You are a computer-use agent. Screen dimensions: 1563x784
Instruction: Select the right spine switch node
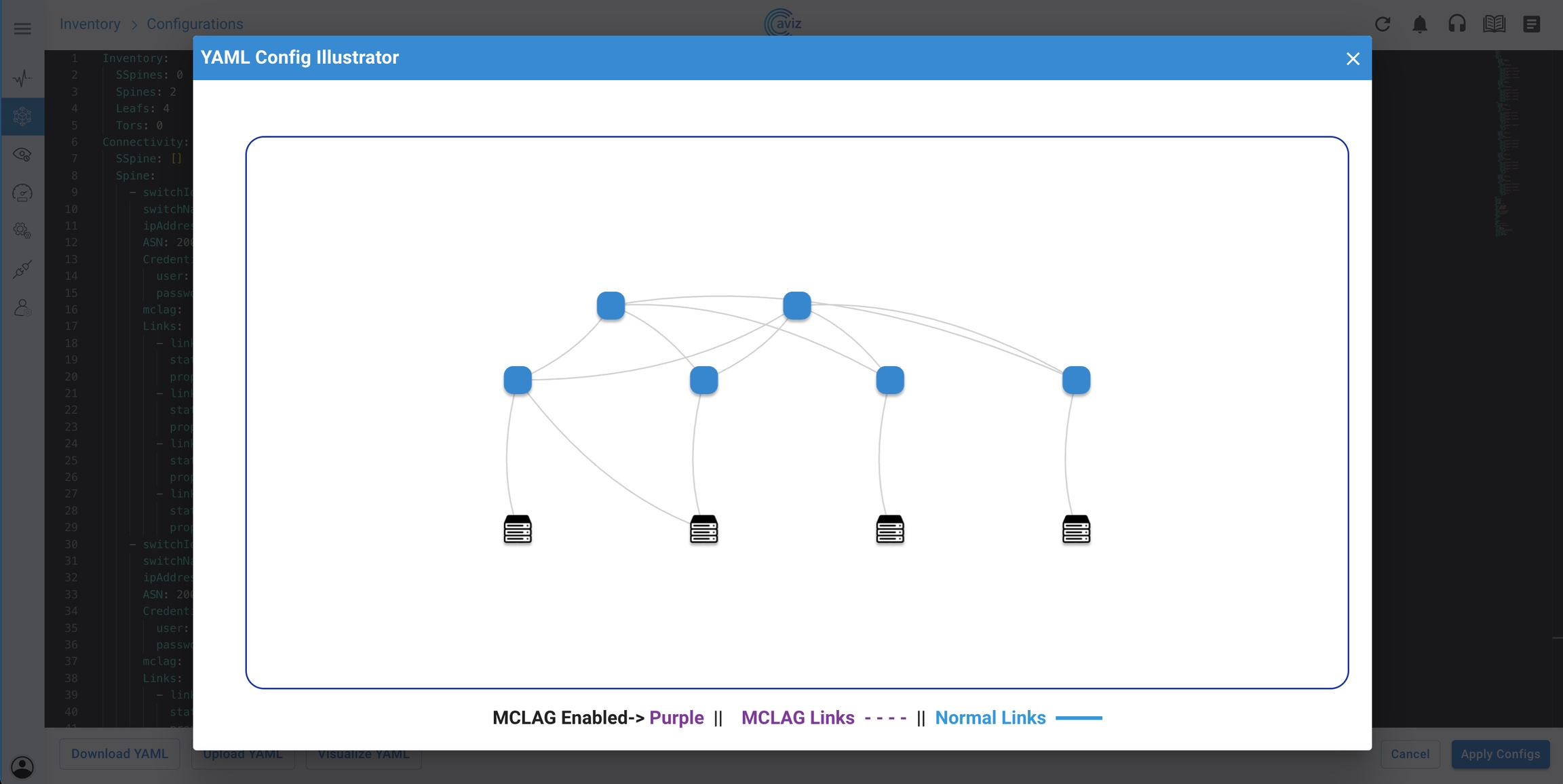coord(796,306)
